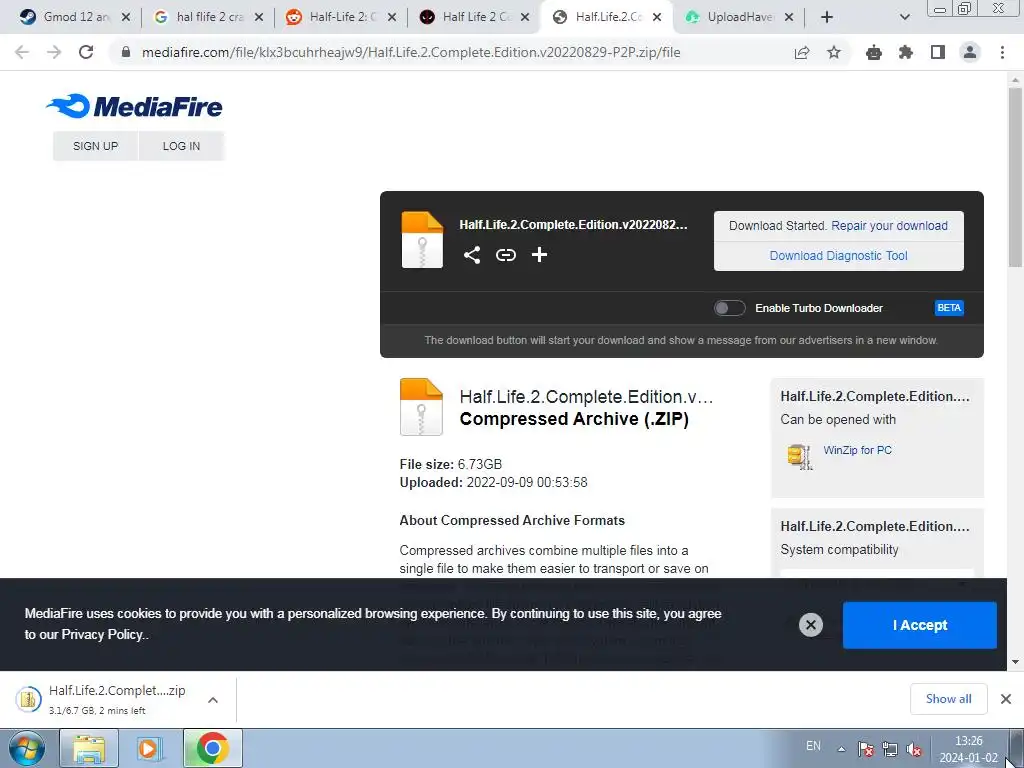1024x768 pixels.
Task: Share this page via address bar icon
Action: tap(802, 52)
